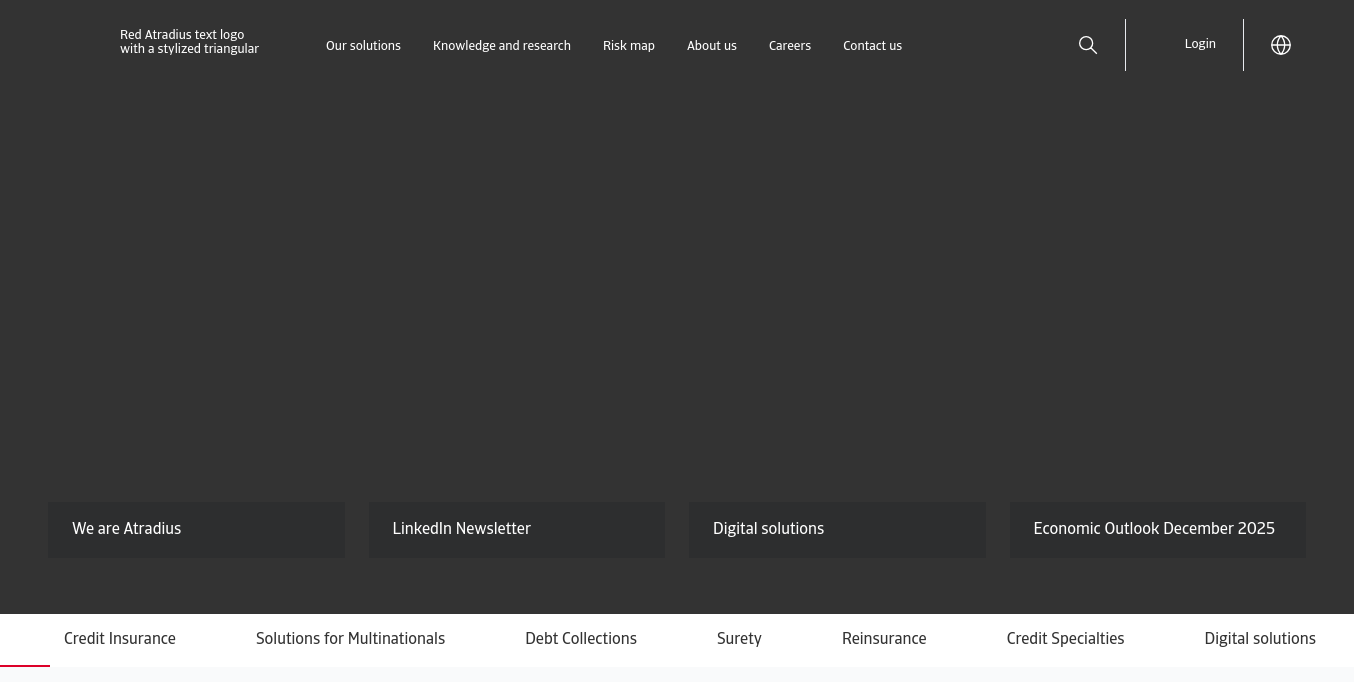Screen dimensions: 1366x682
Task: Open the LinkedIn Newsletter card
Action: [x=516, y=529]
